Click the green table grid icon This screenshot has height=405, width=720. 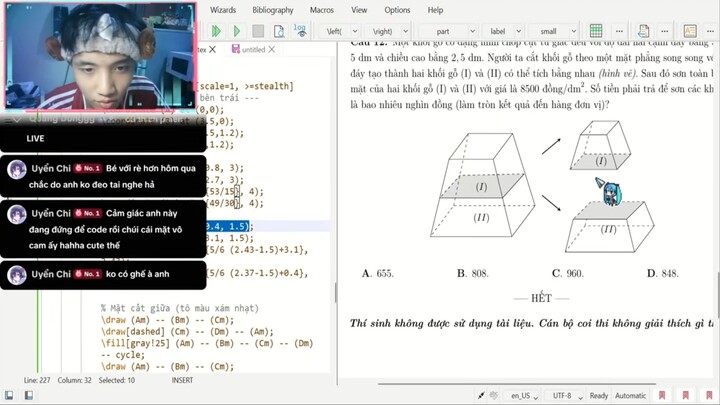point(596,31)
